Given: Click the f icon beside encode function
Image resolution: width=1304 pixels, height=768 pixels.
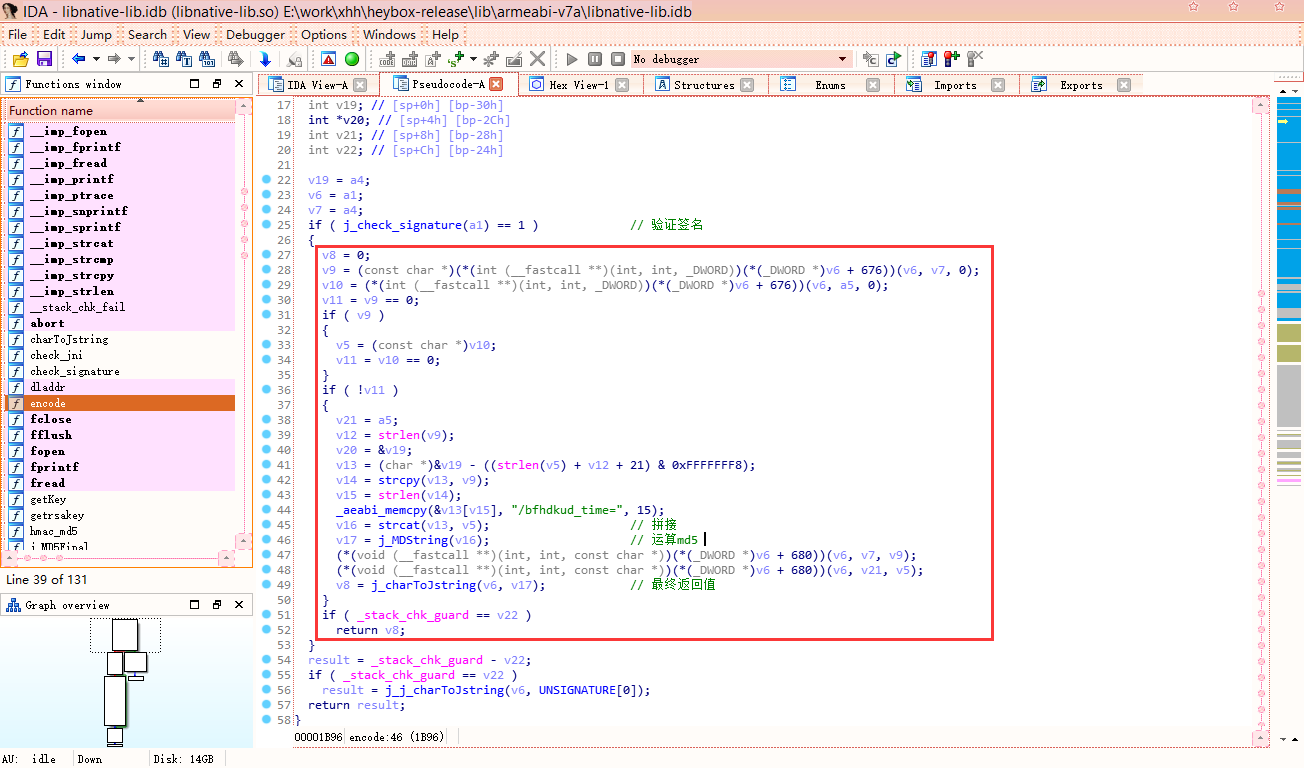Looking at the screenshot, I should (x=16, y=403).
